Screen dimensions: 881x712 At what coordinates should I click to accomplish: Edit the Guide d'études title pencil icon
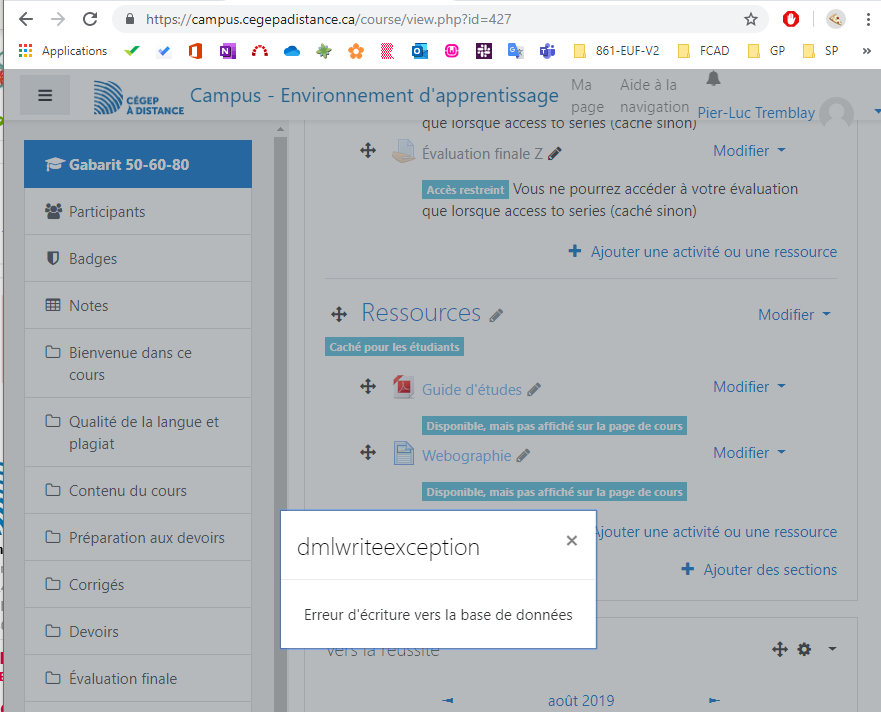[x=534, y=390]
